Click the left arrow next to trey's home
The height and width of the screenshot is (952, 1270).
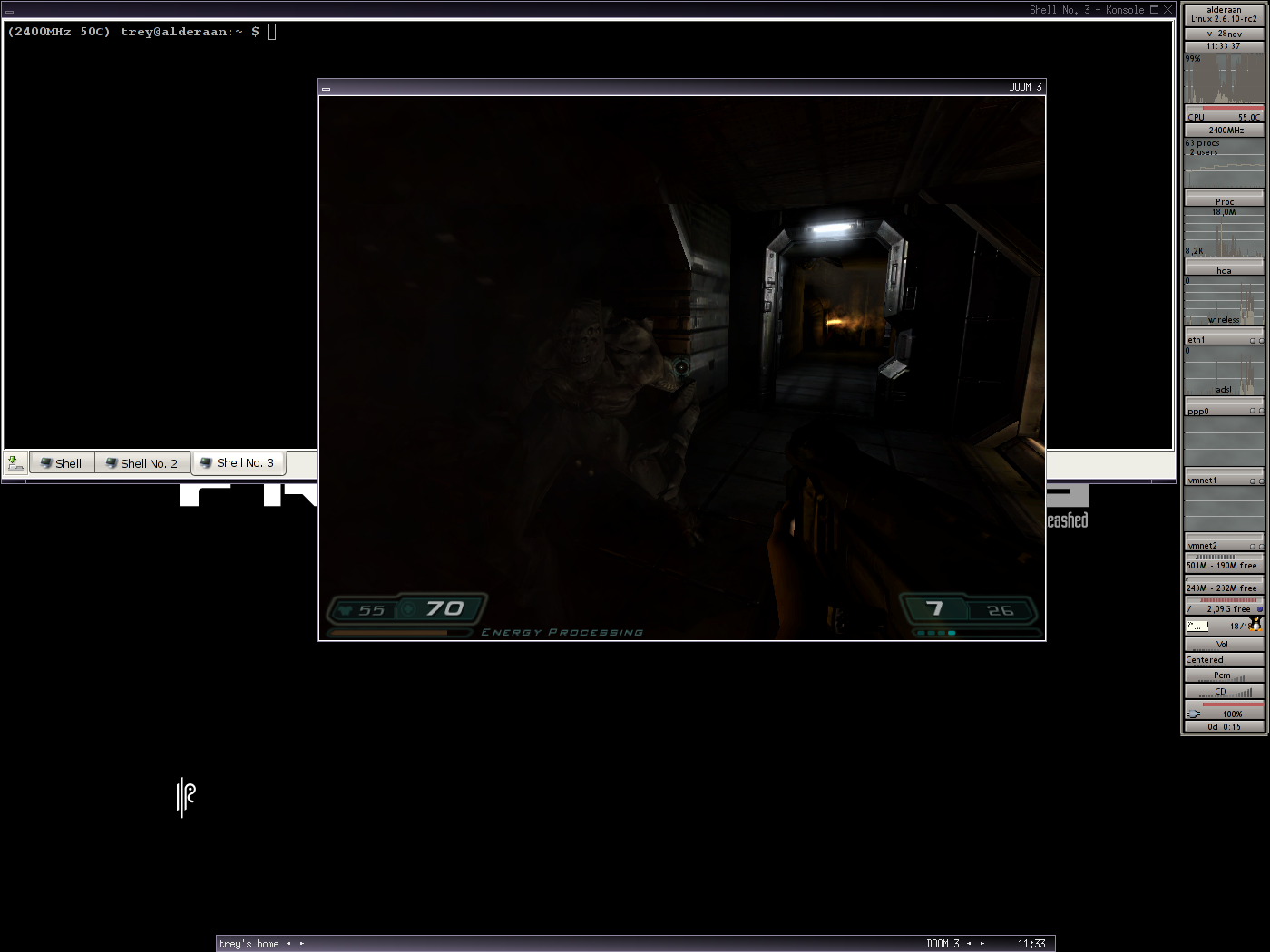288,944
